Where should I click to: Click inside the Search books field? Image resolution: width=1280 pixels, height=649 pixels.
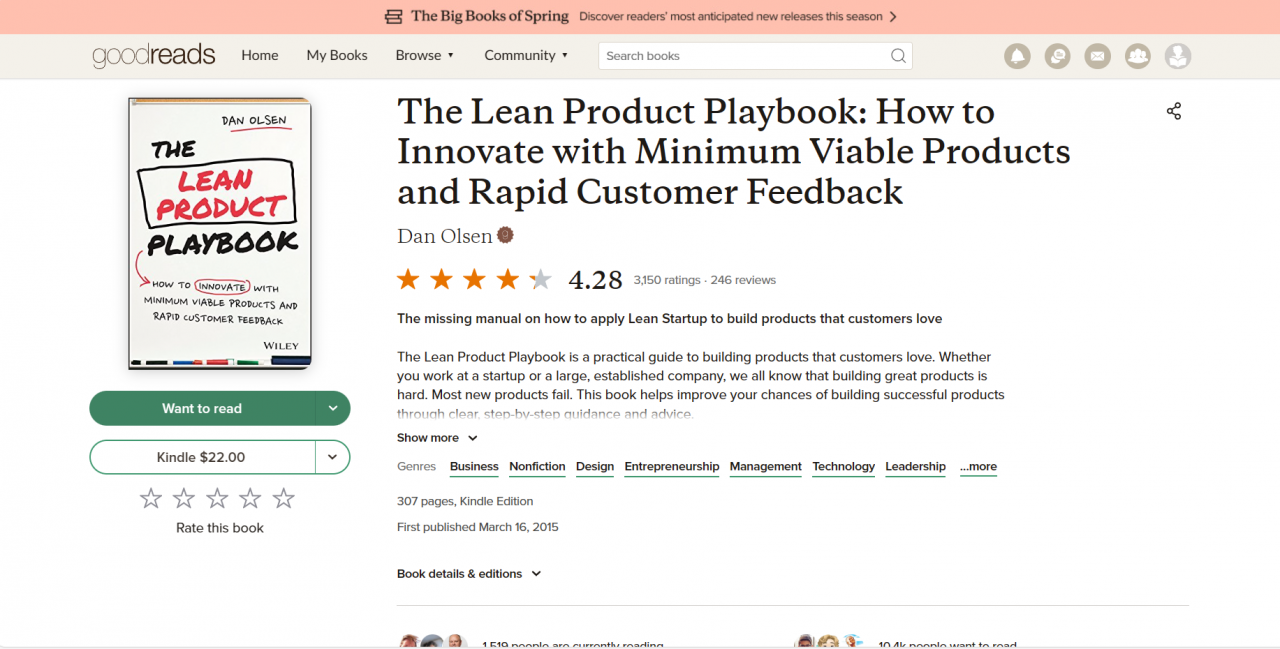tap(740, 56)
